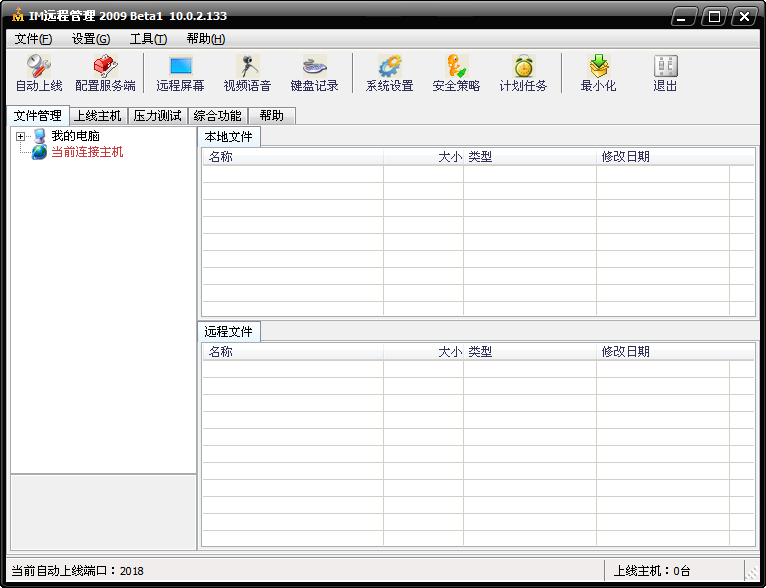The height and width of the screenshot is (588, 766).
Task: Open the 视频语音 video voice tool
Action: (247, 73)
